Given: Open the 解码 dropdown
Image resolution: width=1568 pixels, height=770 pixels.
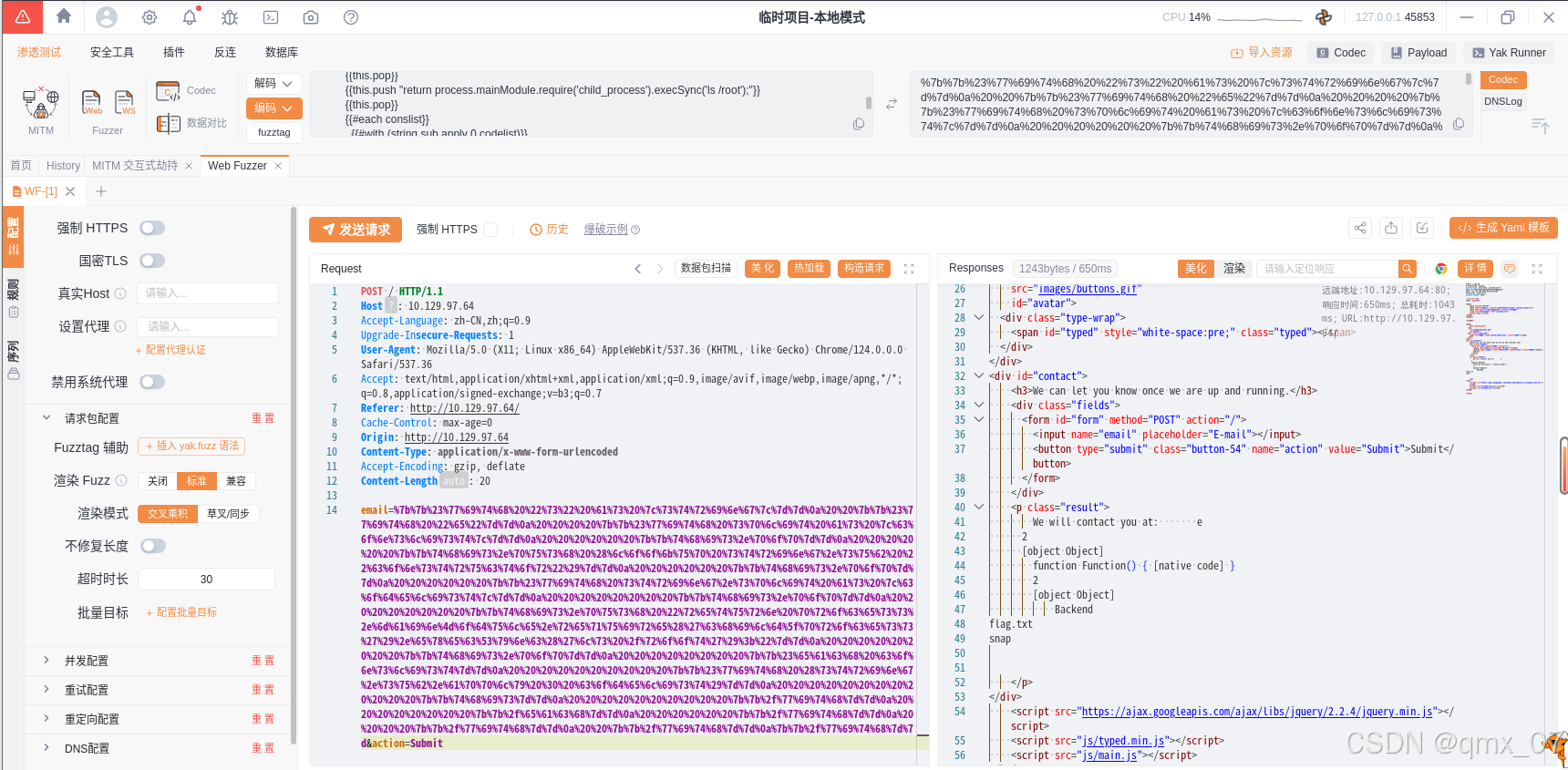Looking at the screenshot, I should click(x=273, y=84).
